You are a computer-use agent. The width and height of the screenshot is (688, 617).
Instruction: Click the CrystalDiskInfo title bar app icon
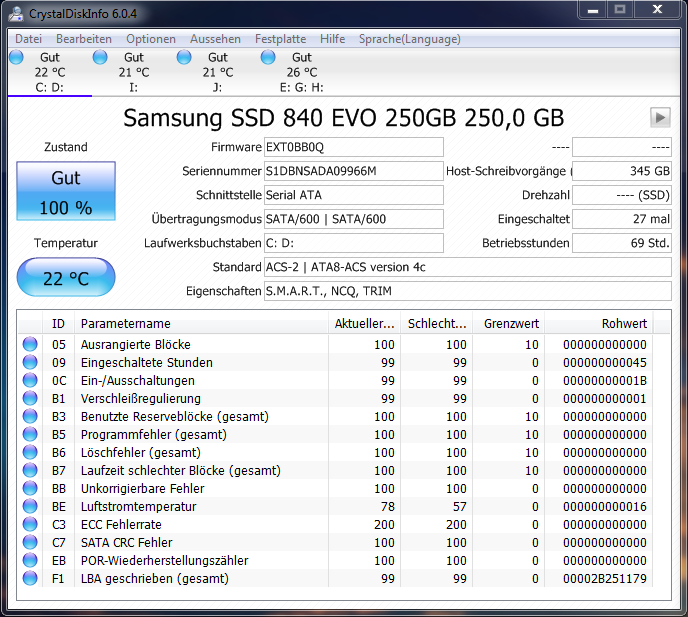tap(16, 14)
